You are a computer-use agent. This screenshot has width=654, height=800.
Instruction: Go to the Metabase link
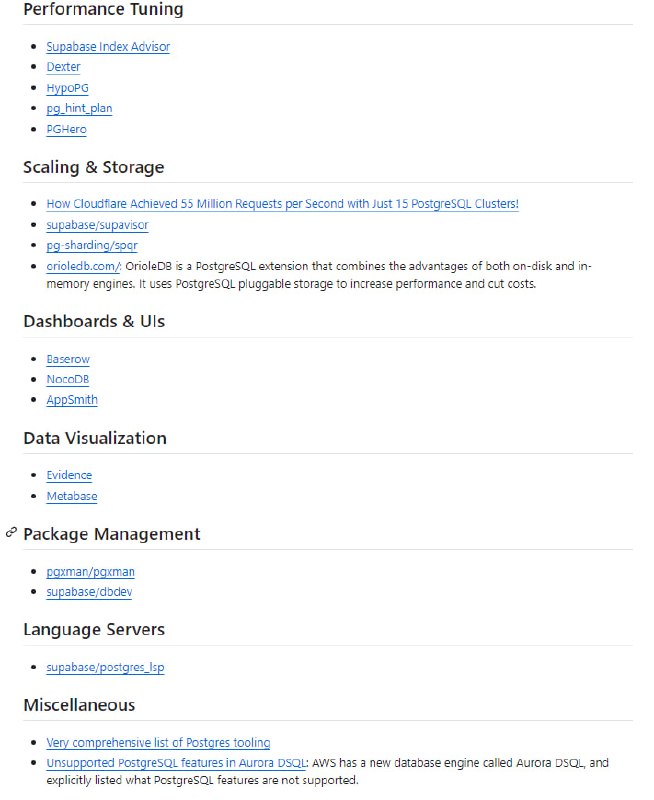71,496
